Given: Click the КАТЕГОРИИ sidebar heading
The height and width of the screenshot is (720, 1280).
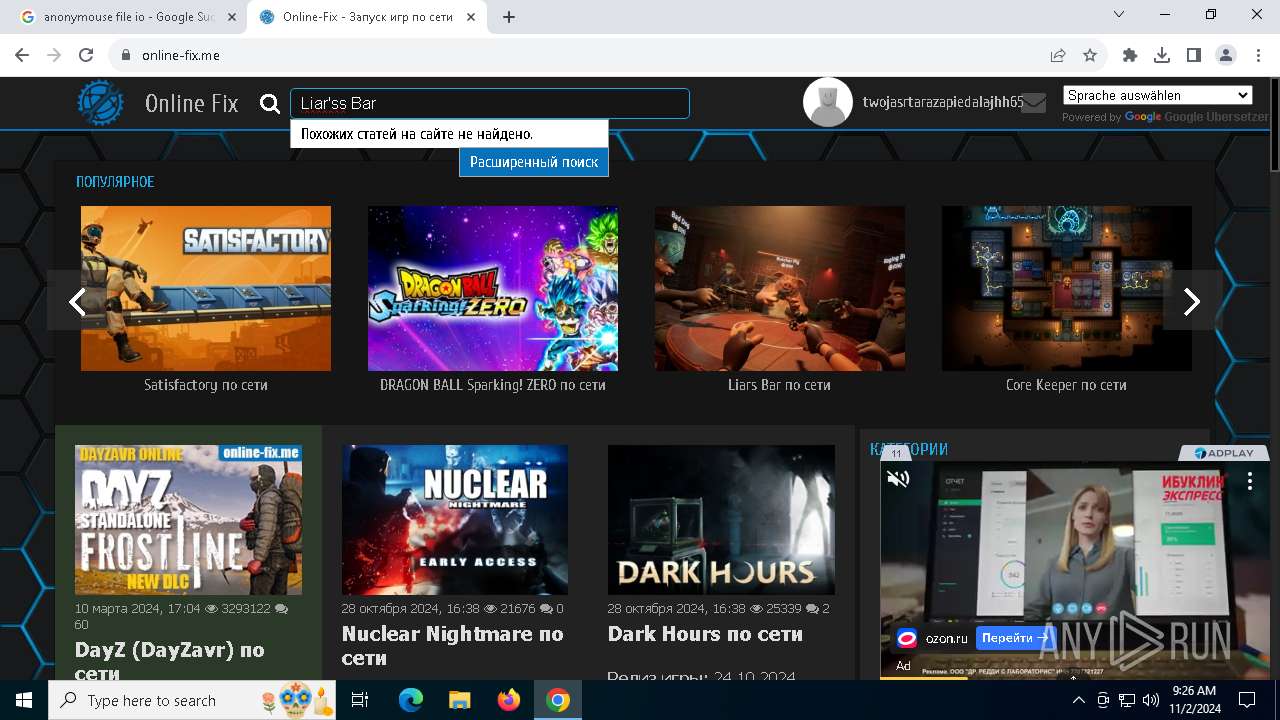Looking at the screenshot, I should click(x=909, y=450).
